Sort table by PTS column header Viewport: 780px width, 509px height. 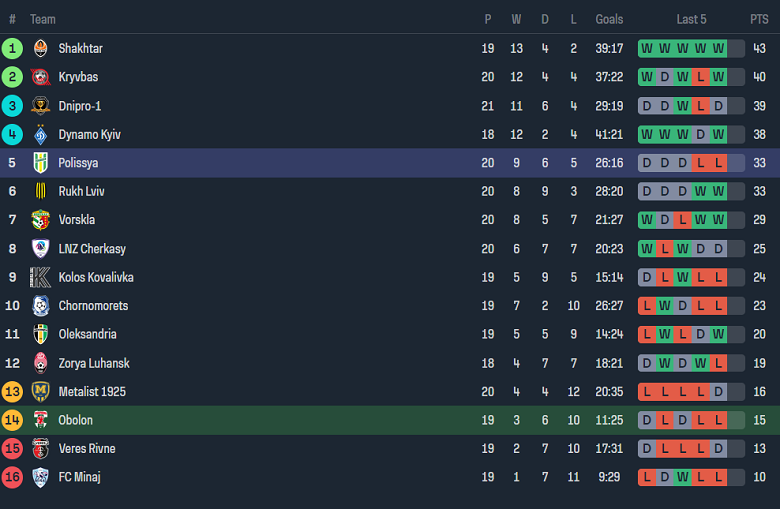click(x=759, y=19)
